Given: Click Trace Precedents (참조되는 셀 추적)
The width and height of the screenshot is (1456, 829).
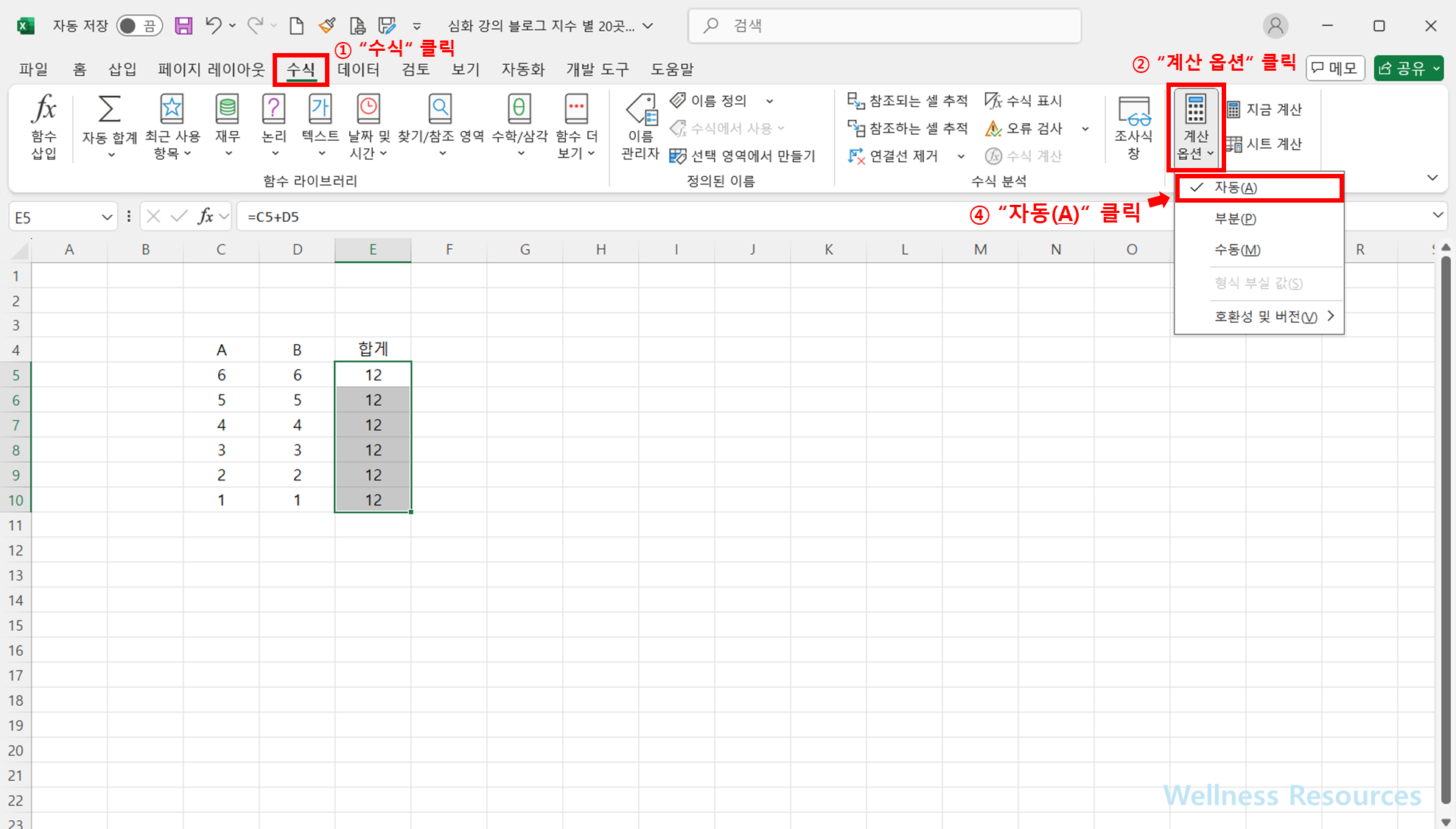Looking at the screenshot, I should (x=908, y=100).
